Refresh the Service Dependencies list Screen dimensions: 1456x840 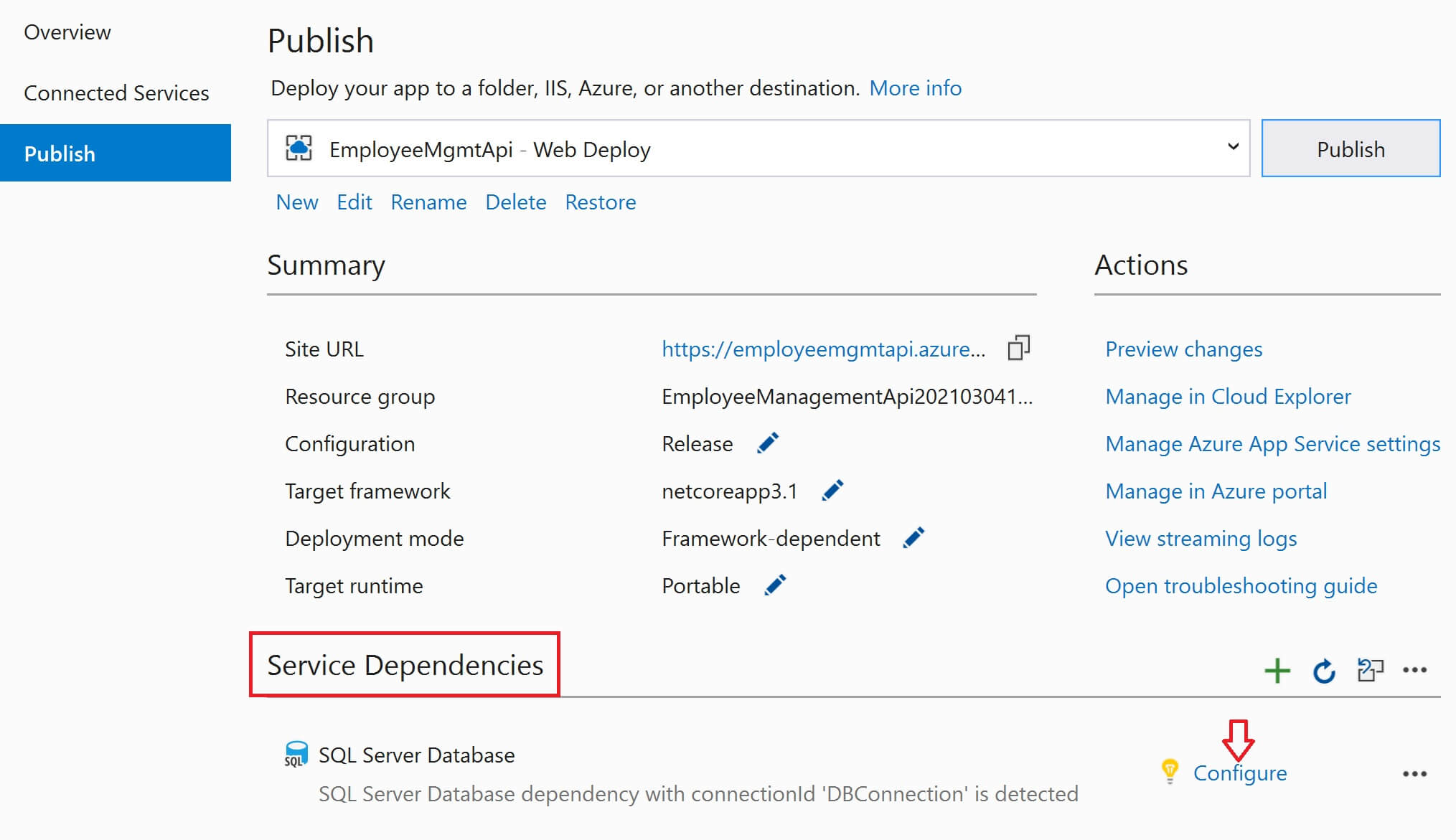coord(1324,671)
